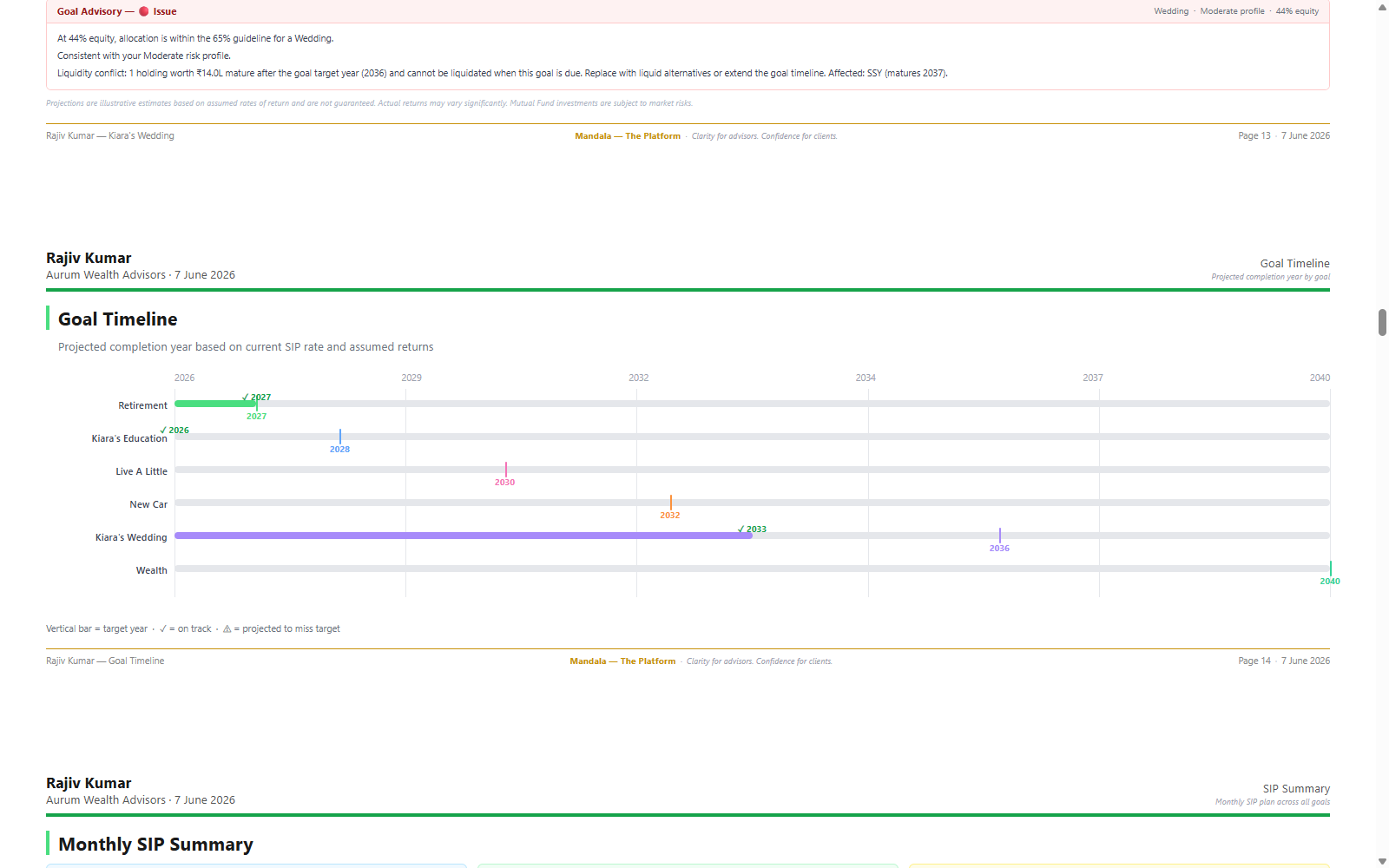Click the ✓ 2027 on-track label
Image resolution: width=1389 pixels, height=868 pixels.
(256, 397)
